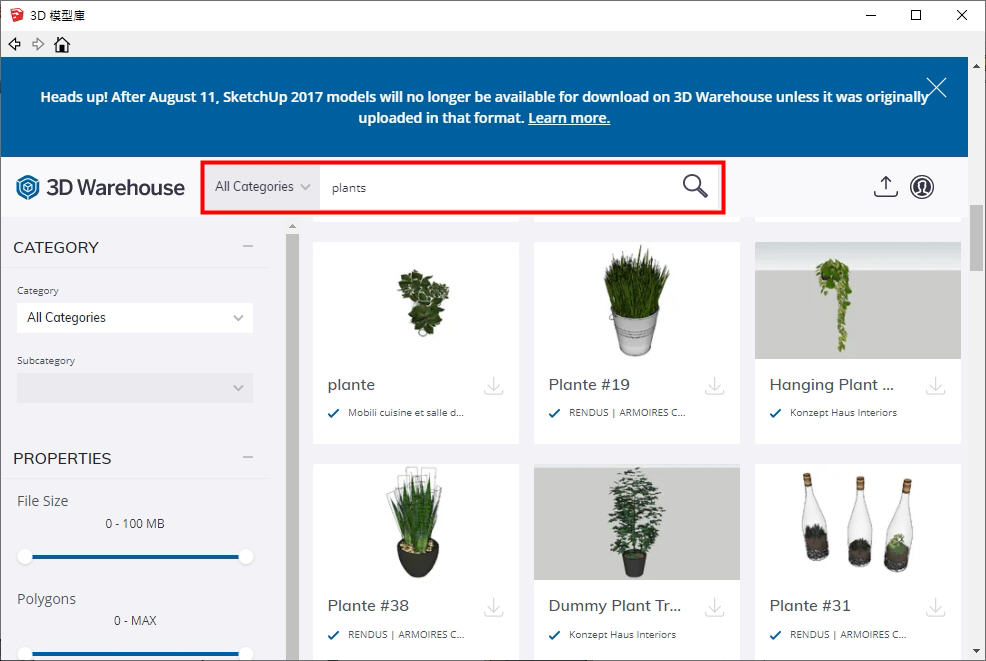The height and width of the screenshot is (661, 986).
Task: Minimize the 3D 模型庫 window
Action: (871, 15)
